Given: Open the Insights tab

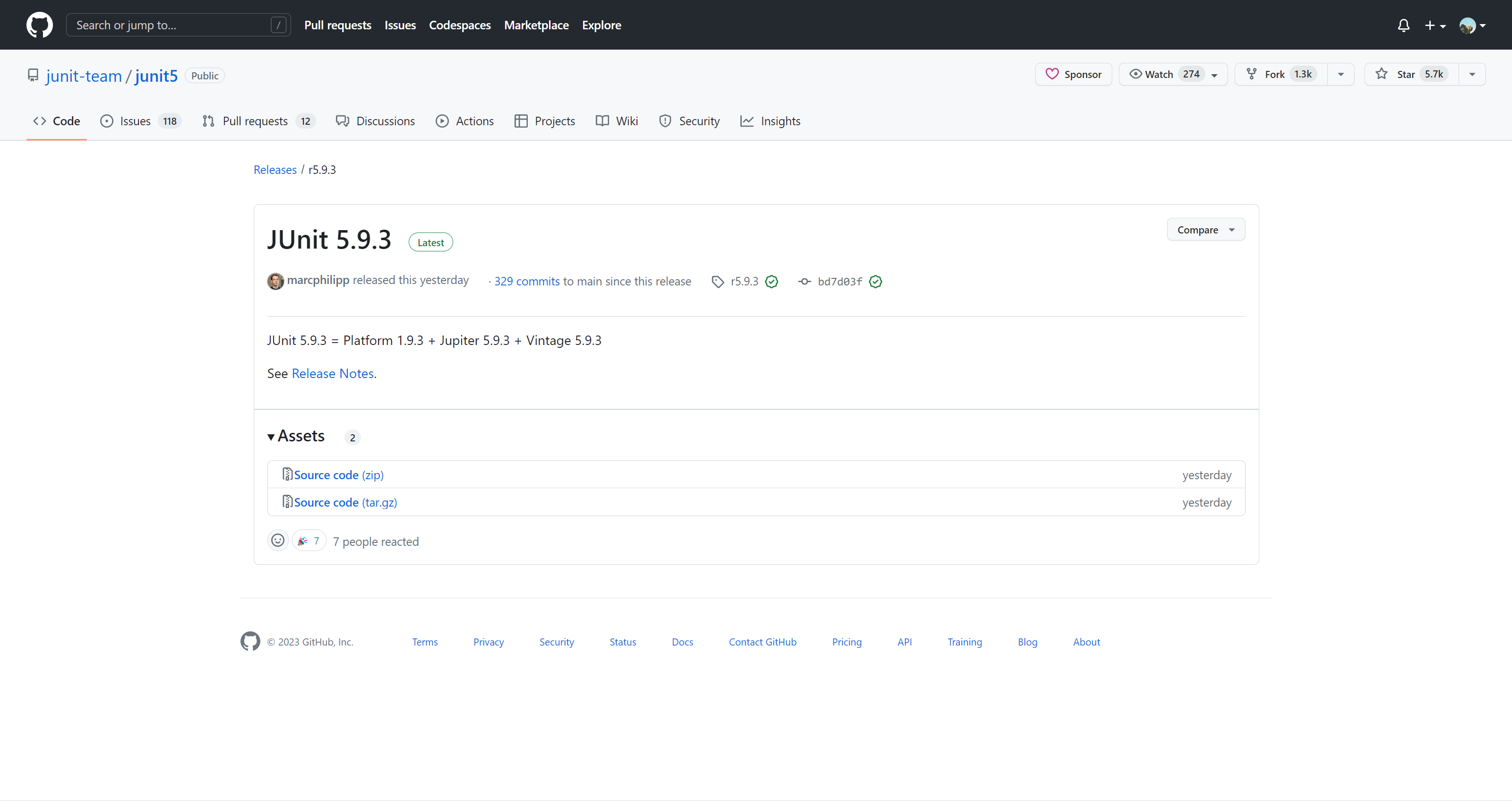Looking at the screenshot, I should point(770,121).
